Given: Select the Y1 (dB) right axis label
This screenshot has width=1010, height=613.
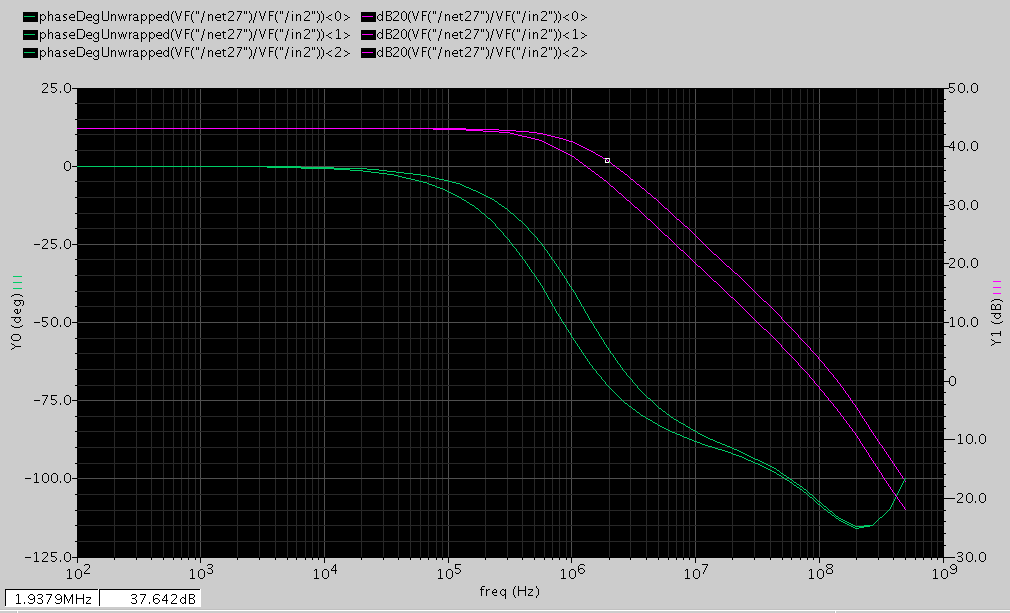Looking at the screenshot, I should [996, 322].
